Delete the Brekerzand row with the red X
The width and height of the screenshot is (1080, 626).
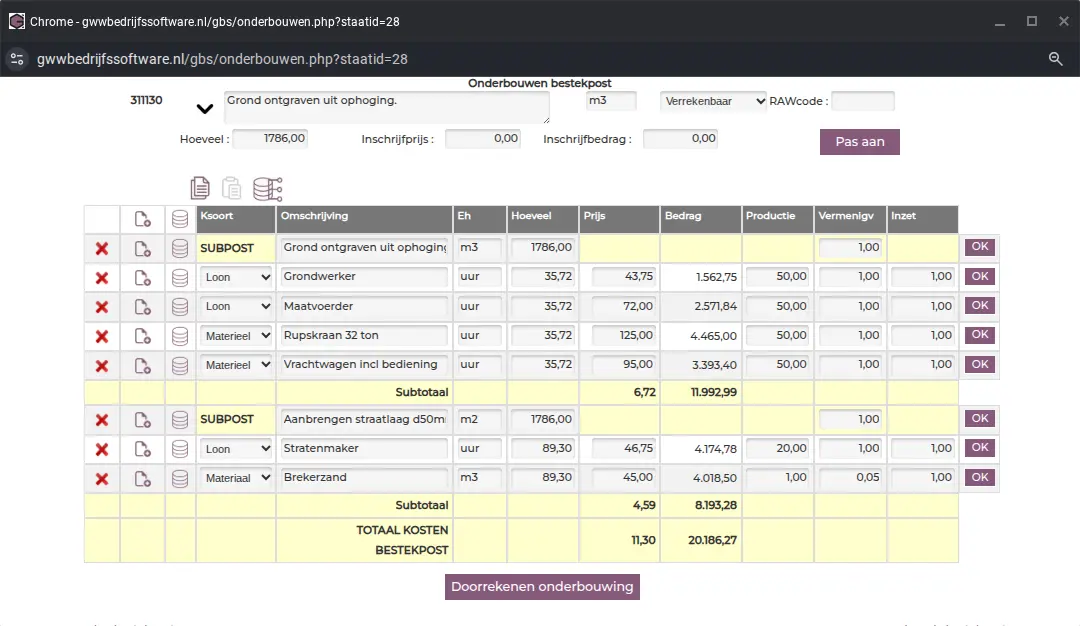pos(102,479)
